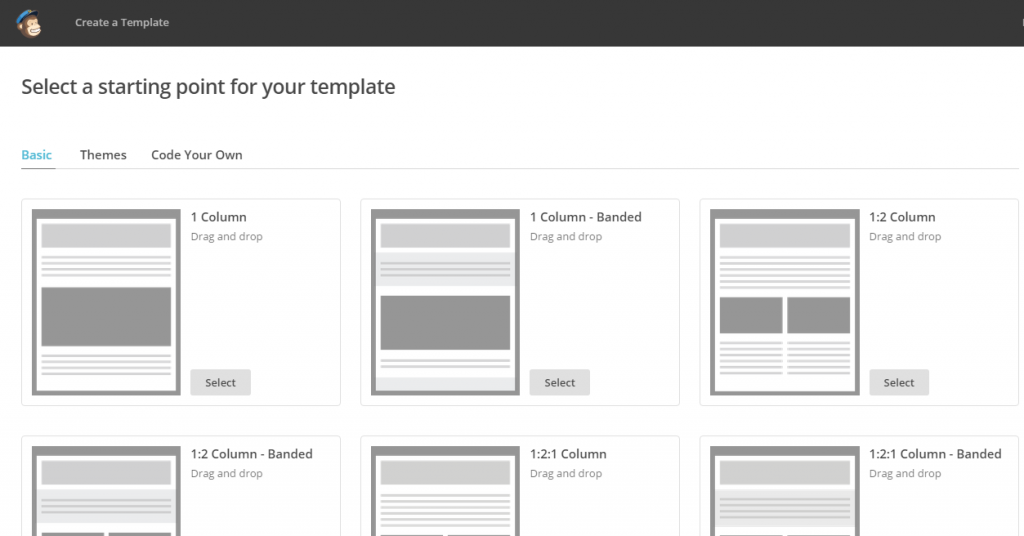Screen dimensions: 1024x536
Task: Click the 1:2:1 Column - Banded layout thumbnail
Action: 784,491
